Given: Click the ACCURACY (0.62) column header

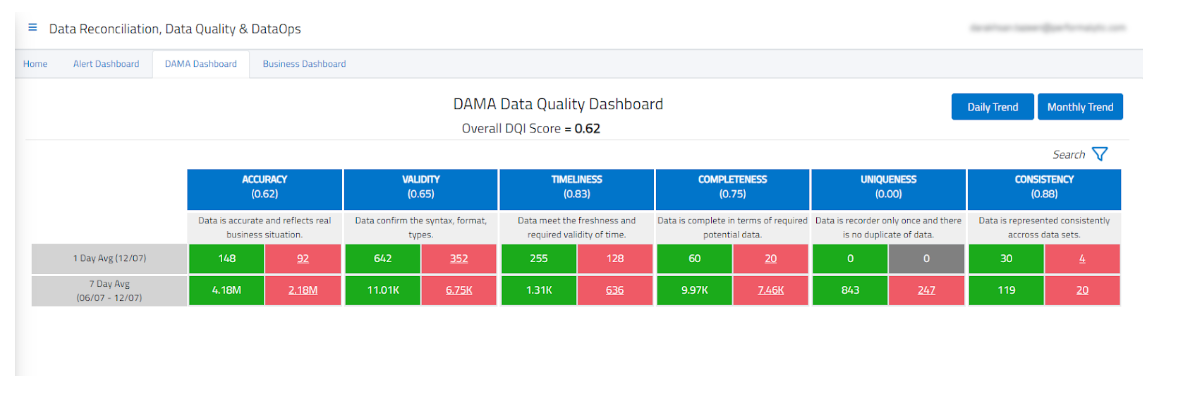Looking at the screenshot, I should point(264,187).
